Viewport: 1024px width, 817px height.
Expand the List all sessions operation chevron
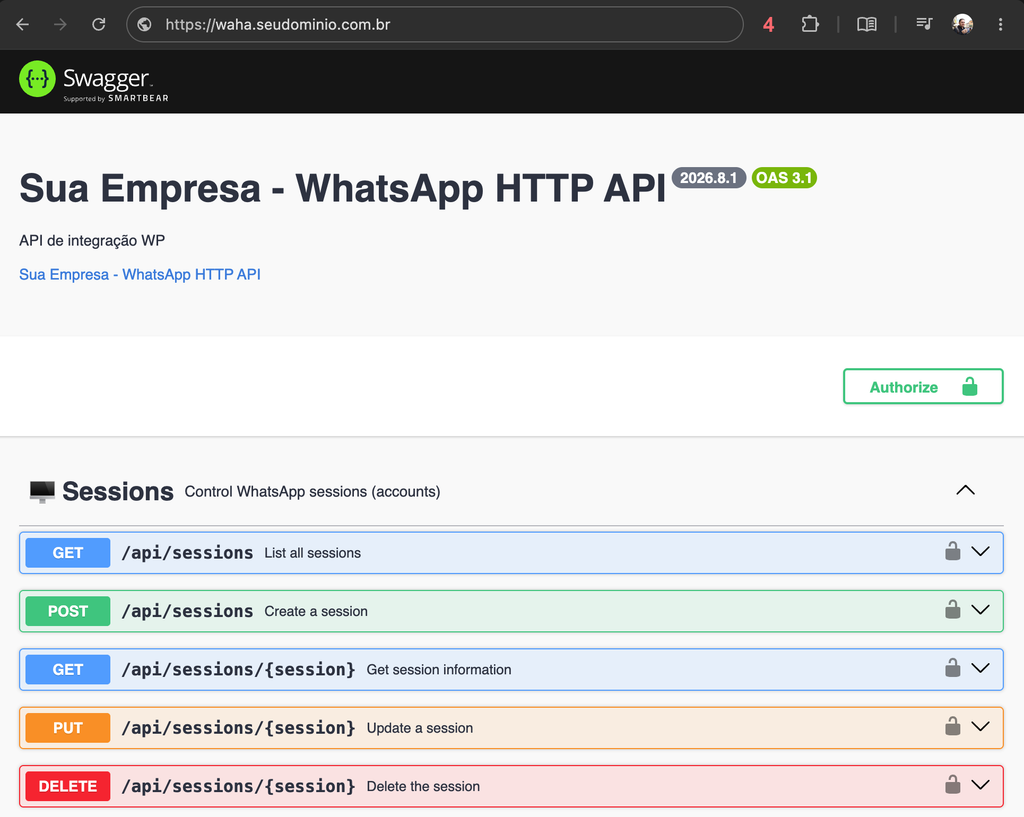980,552
